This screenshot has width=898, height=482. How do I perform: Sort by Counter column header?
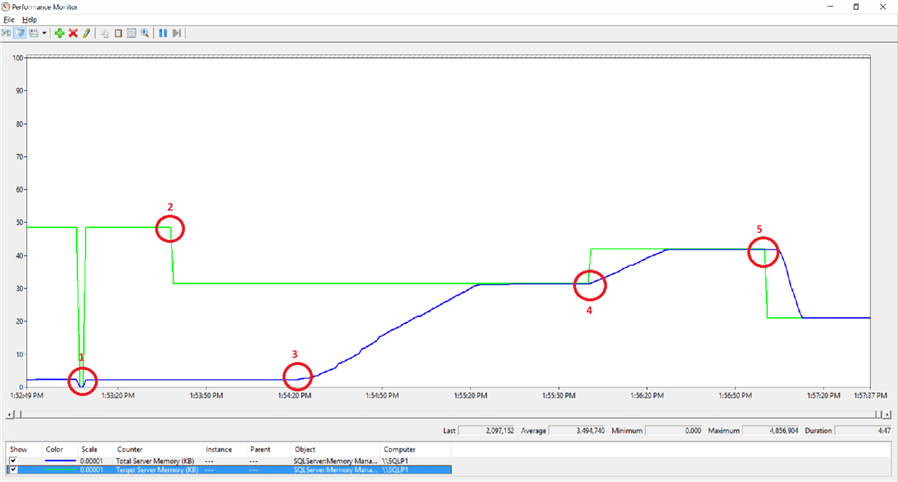(157, 449)
